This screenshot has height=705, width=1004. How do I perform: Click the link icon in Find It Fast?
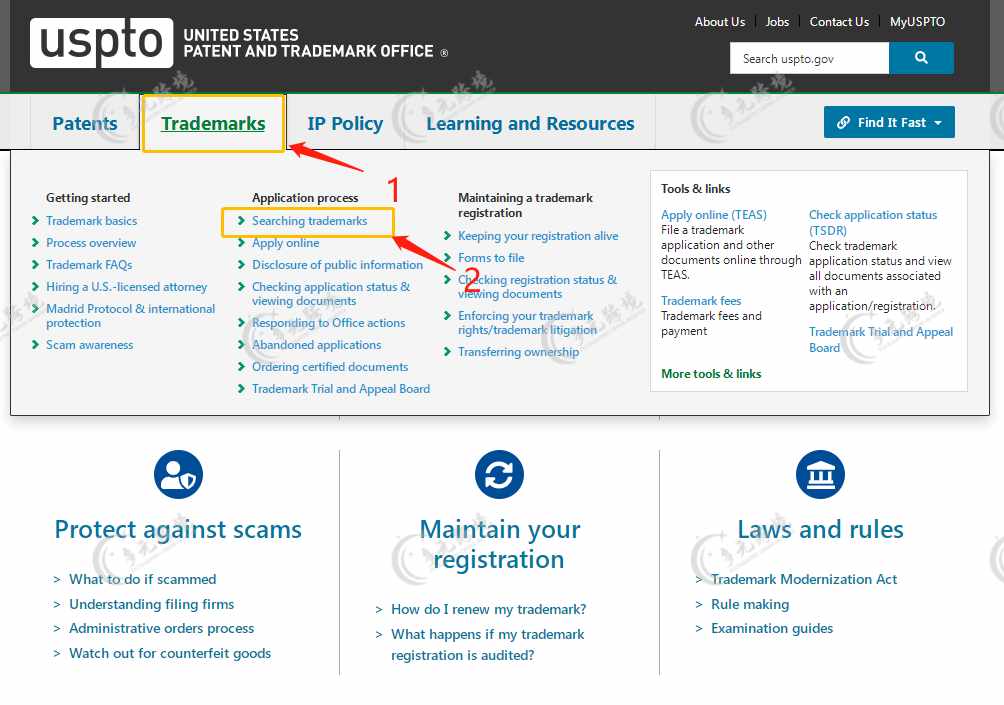(x=843, y=122)
